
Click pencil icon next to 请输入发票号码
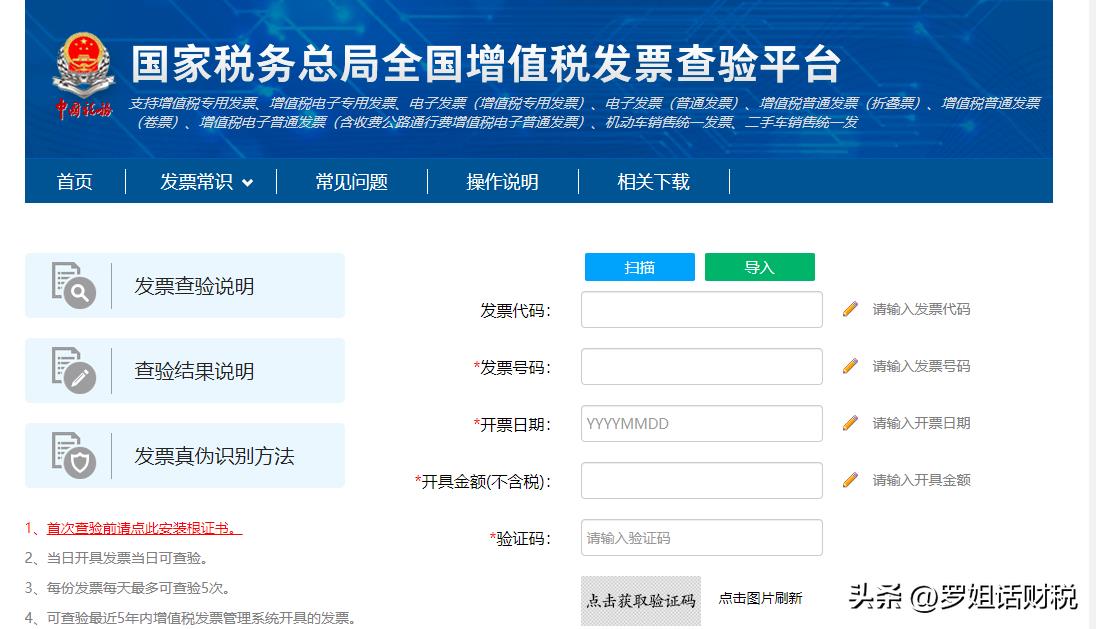click(850, 366)
